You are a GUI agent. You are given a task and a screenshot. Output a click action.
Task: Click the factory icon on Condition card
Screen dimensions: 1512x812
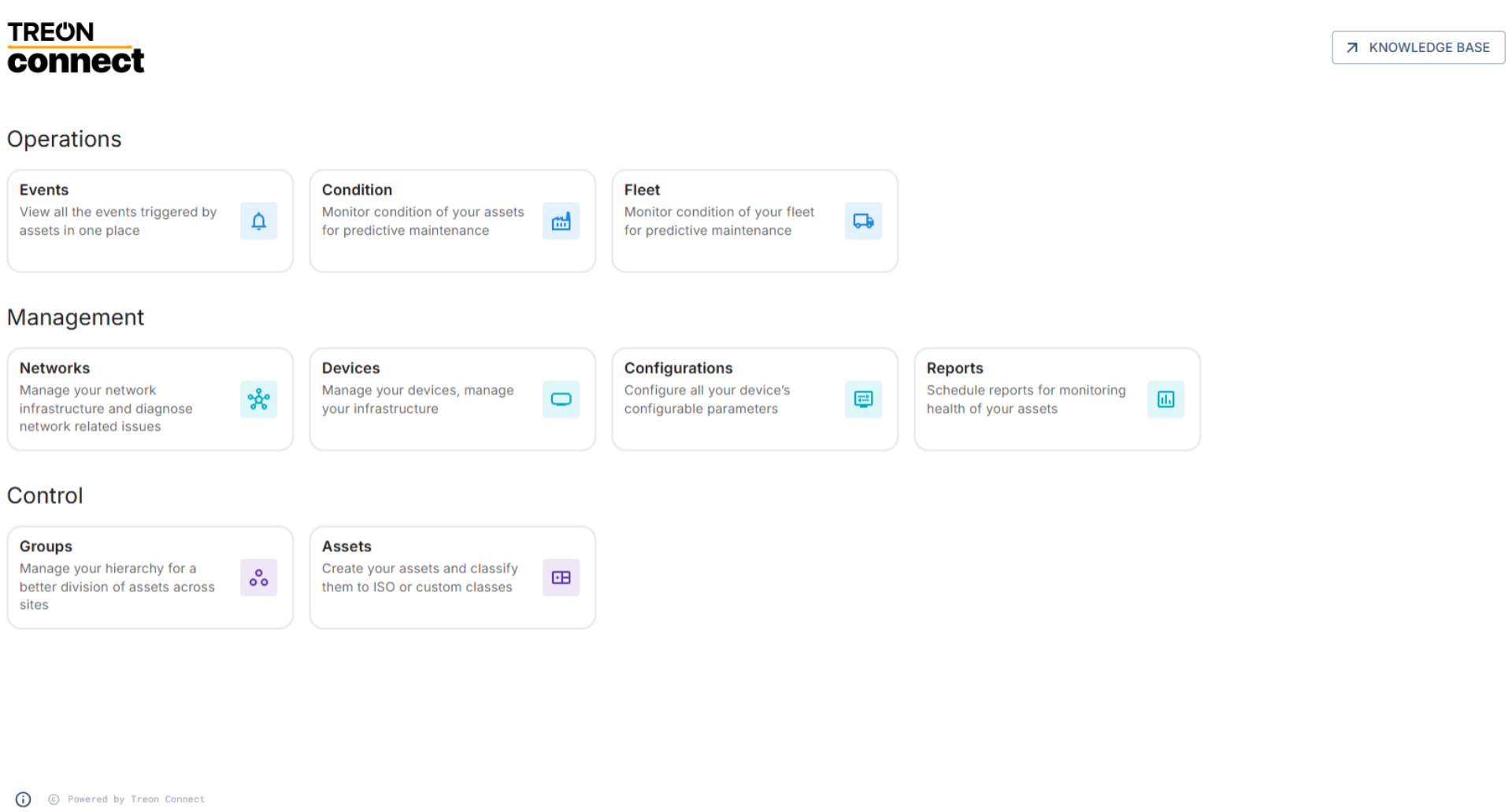(x=561, y=221)
